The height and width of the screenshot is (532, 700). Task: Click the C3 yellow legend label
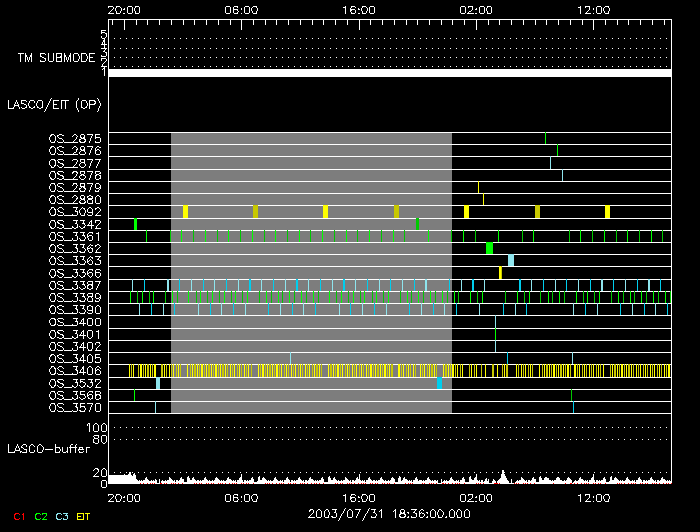pos(63,516)
